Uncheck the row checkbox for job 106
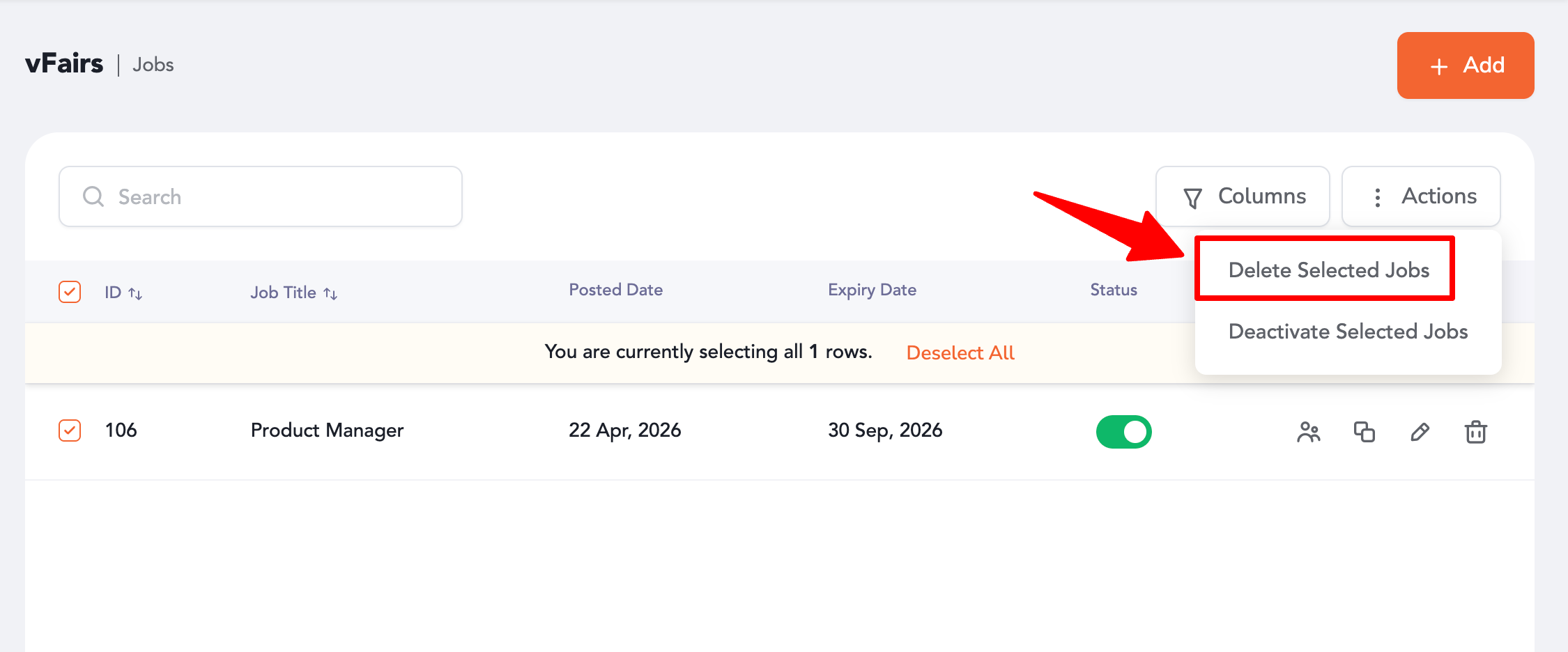 pyautogui.click(x=70, y=430)
